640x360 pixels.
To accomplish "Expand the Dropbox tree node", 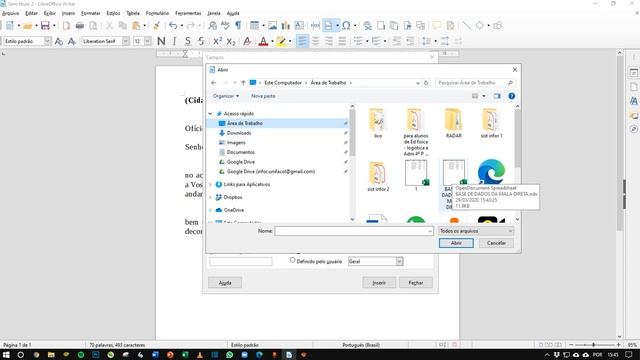I will pos(211,198).
